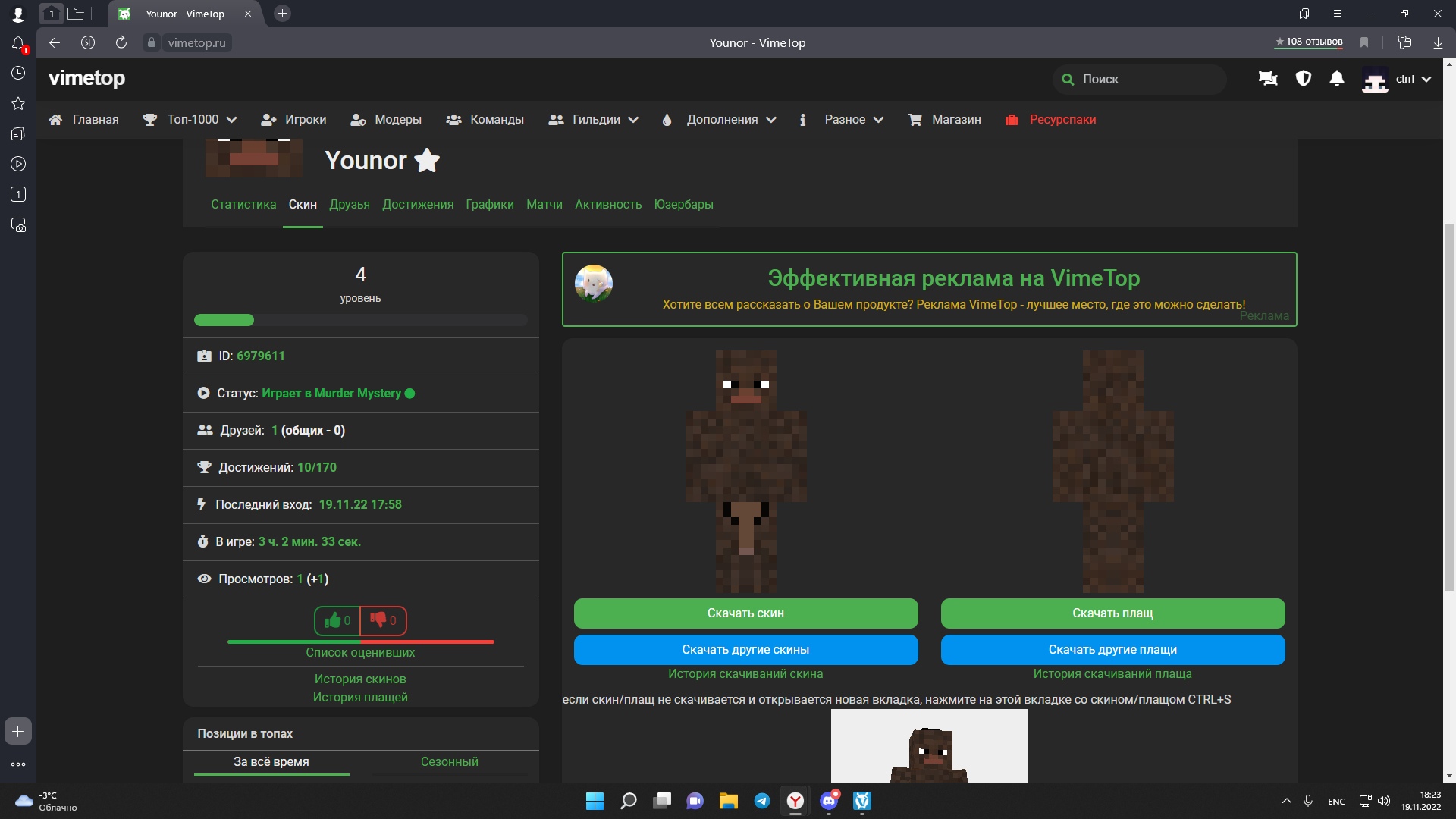Click the thumbs-down dislike button

384,620
